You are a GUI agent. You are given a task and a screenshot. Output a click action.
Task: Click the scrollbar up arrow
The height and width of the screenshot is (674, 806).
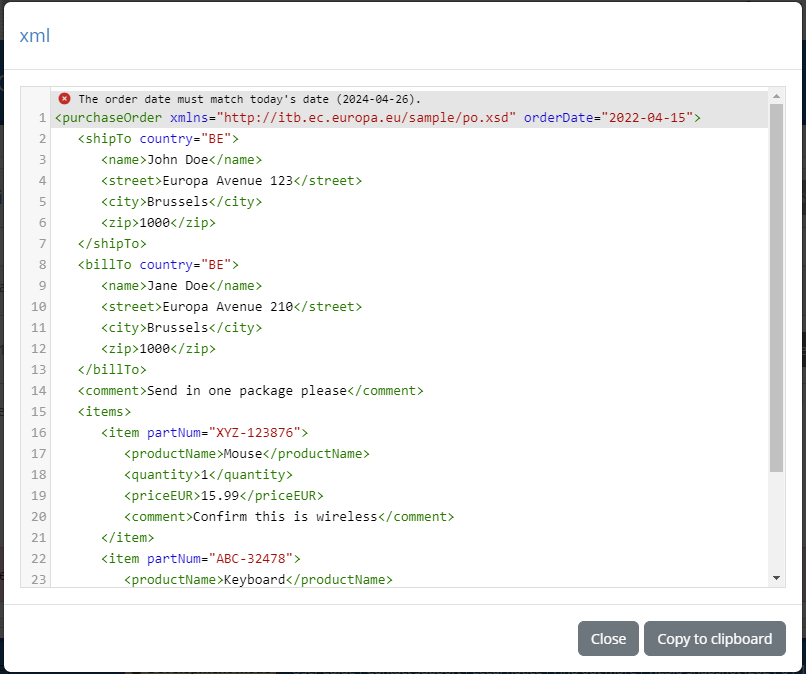pos(776,96)
